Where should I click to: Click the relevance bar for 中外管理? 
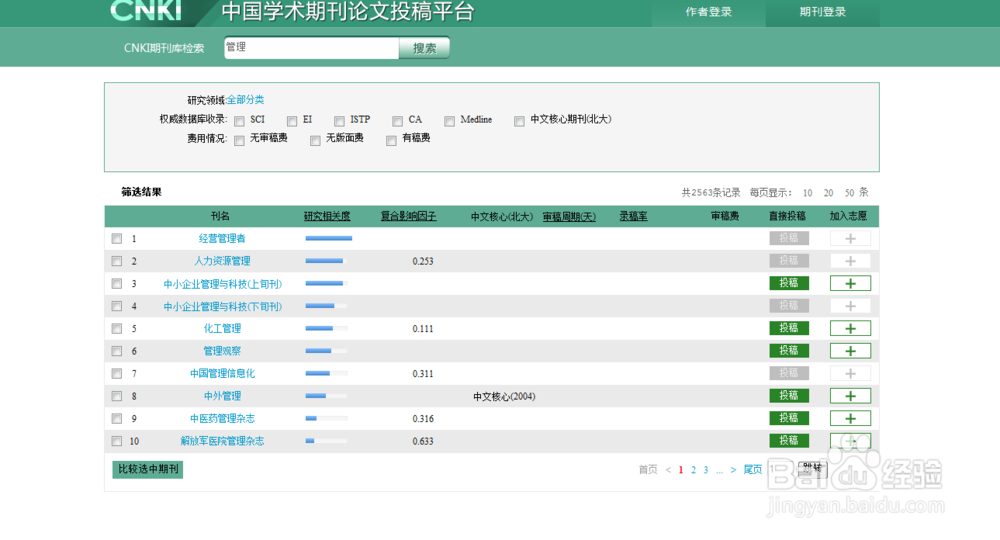click(326, 396)
